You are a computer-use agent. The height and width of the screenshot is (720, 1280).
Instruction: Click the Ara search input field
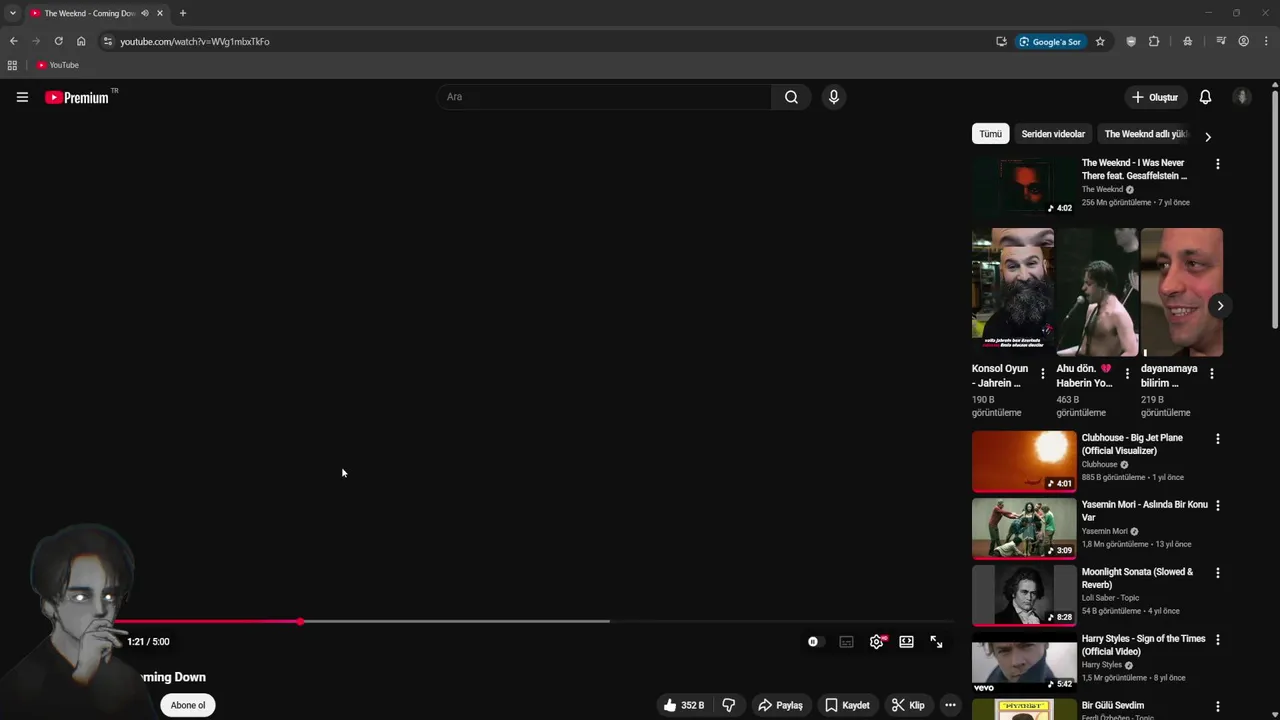tap(604, 97)
